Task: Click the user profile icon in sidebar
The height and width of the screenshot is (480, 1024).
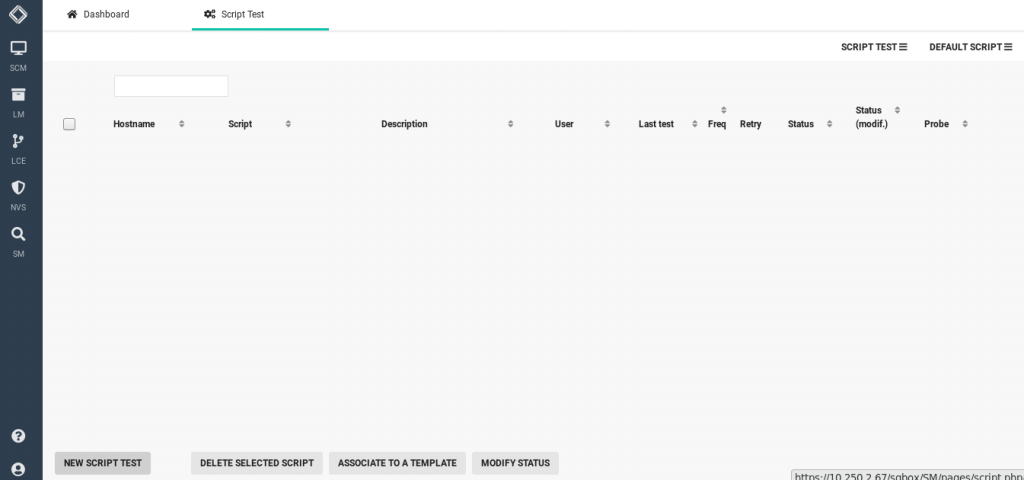Action: tap(18, 469)
